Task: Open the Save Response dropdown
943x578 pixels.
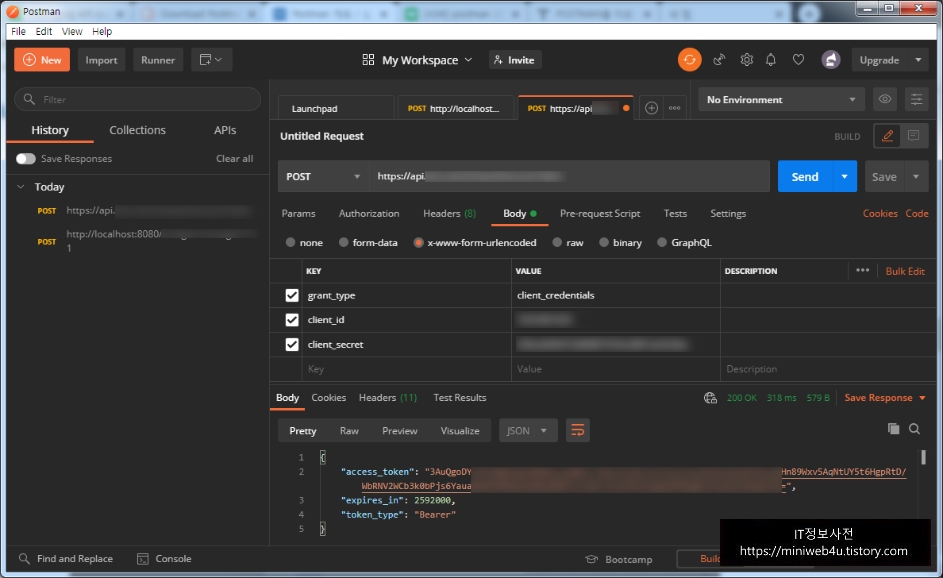Action: [885, 398]
